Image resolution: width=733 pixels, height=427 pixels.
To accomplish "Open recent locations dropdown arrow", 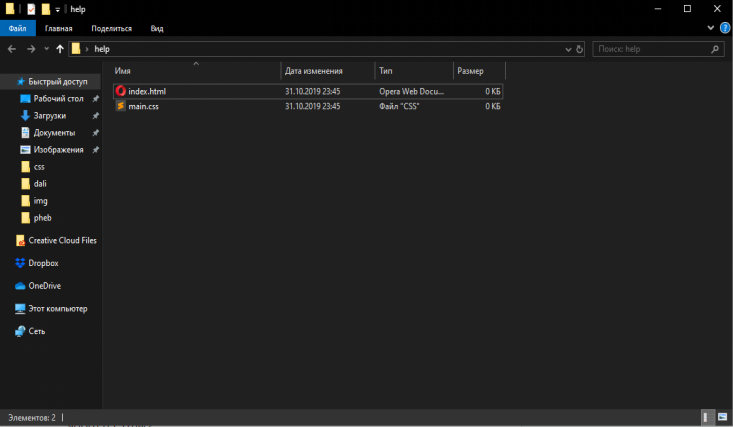I will [46, 49].
